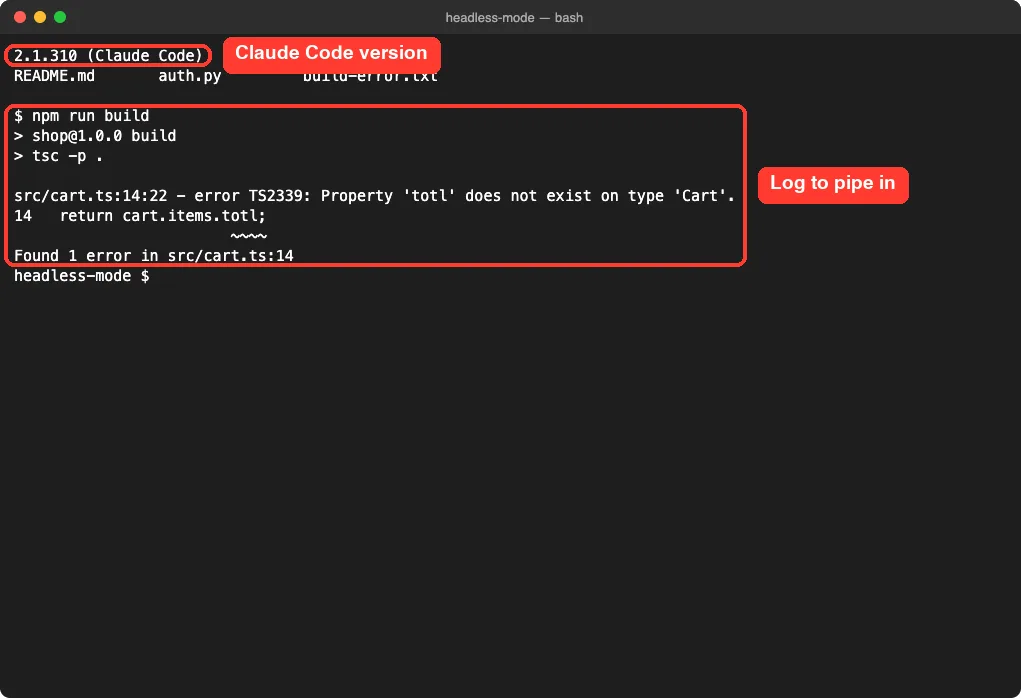The image size is (1021, 698).
Task: Click the '> tsc -p .' line
Action: pos(59,156)
